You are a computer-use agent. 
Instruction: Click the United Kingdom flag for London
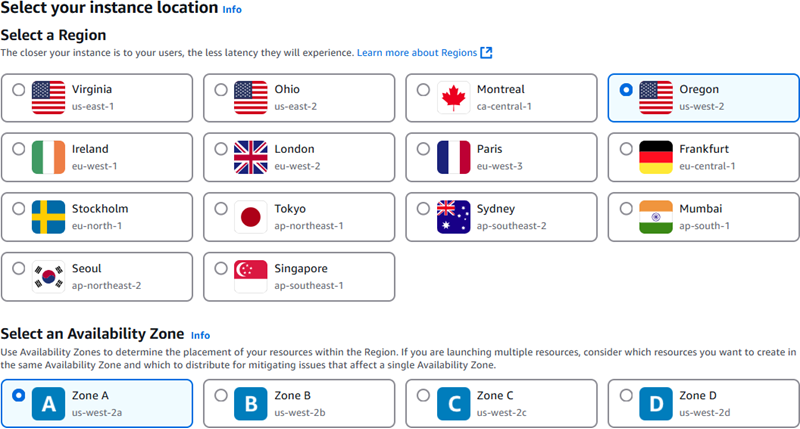pos(250,157)
